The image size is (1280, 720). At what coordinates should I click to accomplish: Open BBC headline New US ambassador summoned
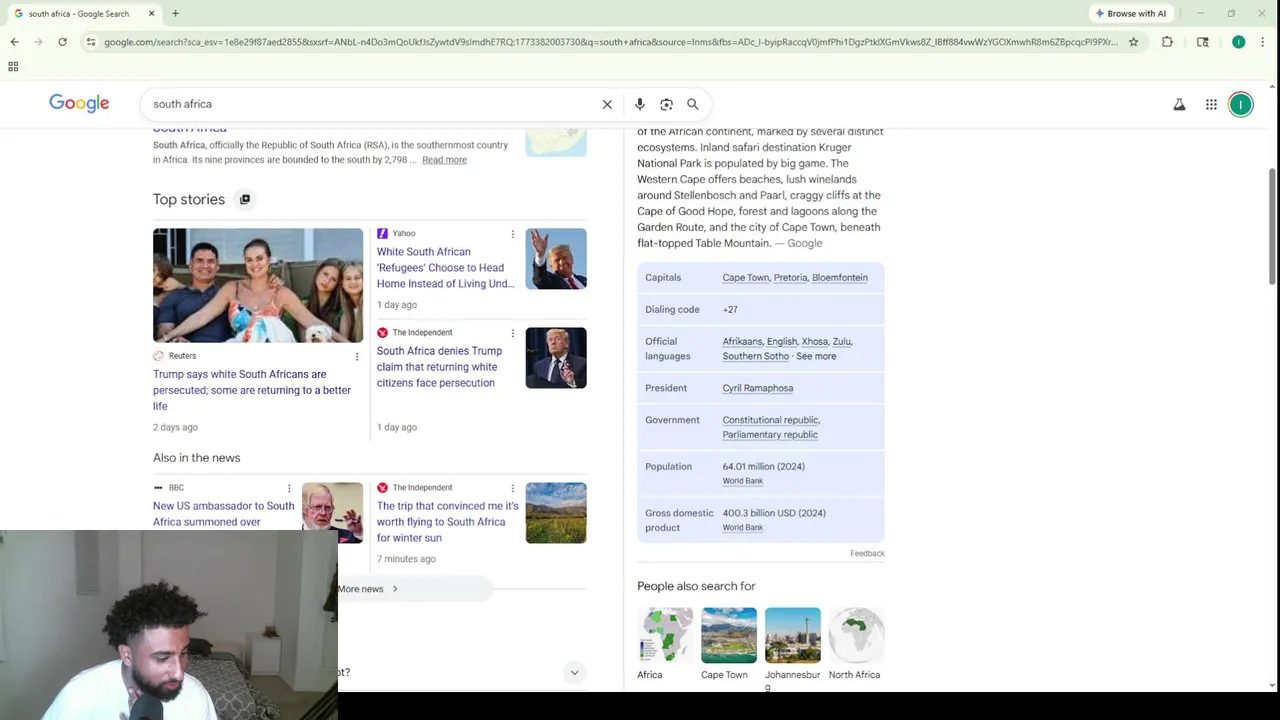pos(223,514)
